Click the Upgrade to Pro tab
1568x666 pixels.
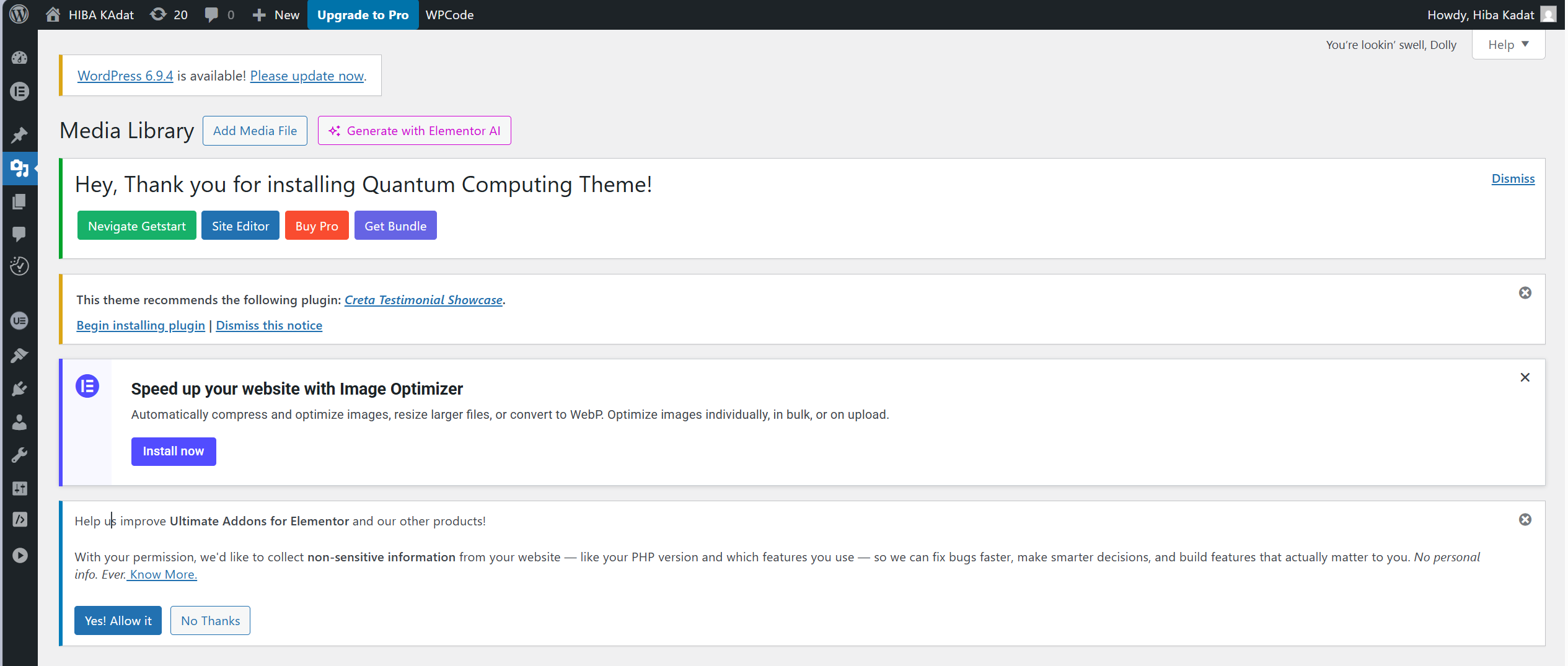pos(363,14)
